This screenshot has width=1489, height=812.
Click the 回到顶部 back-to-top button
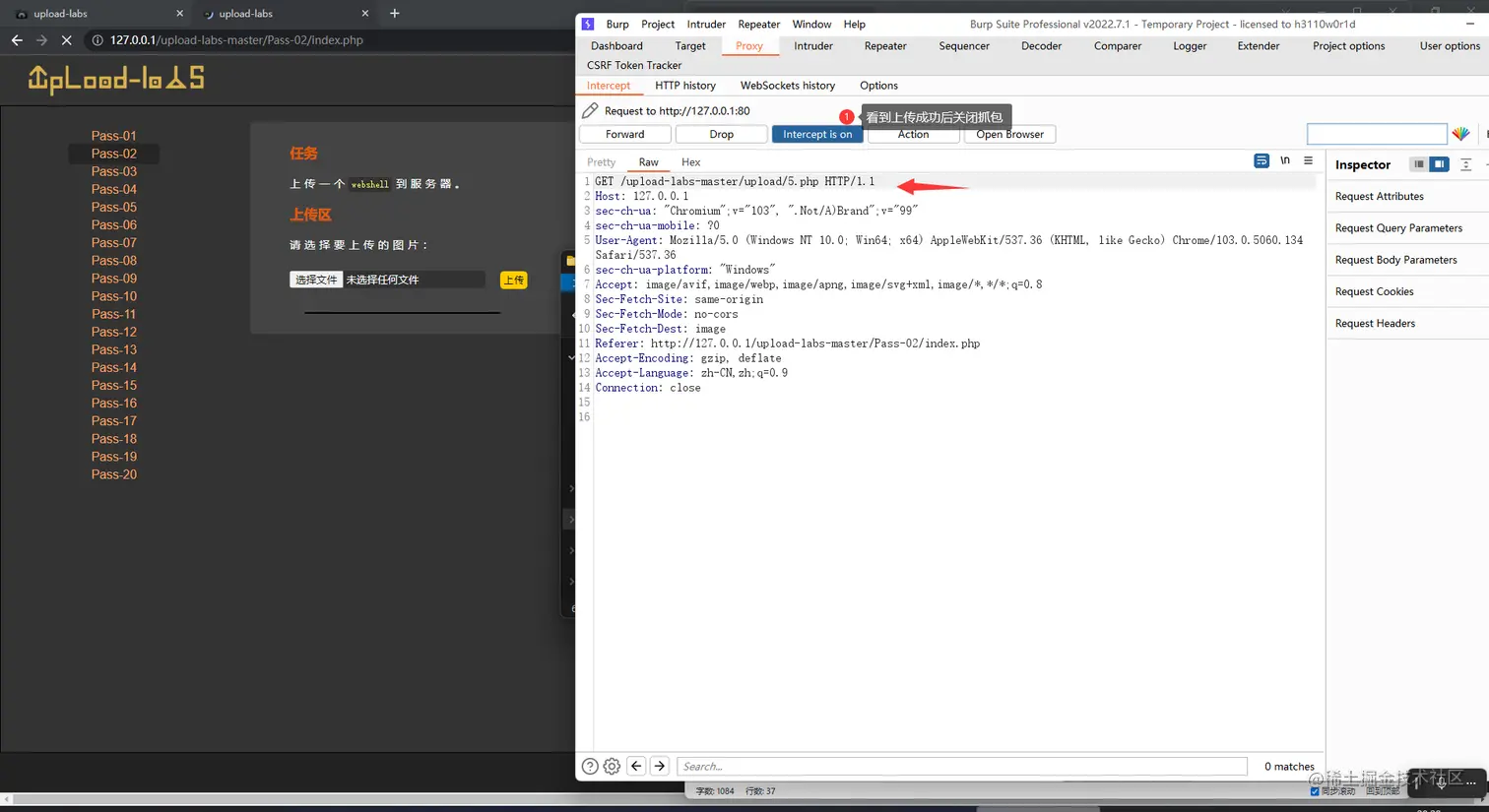tap(1382, 791)
